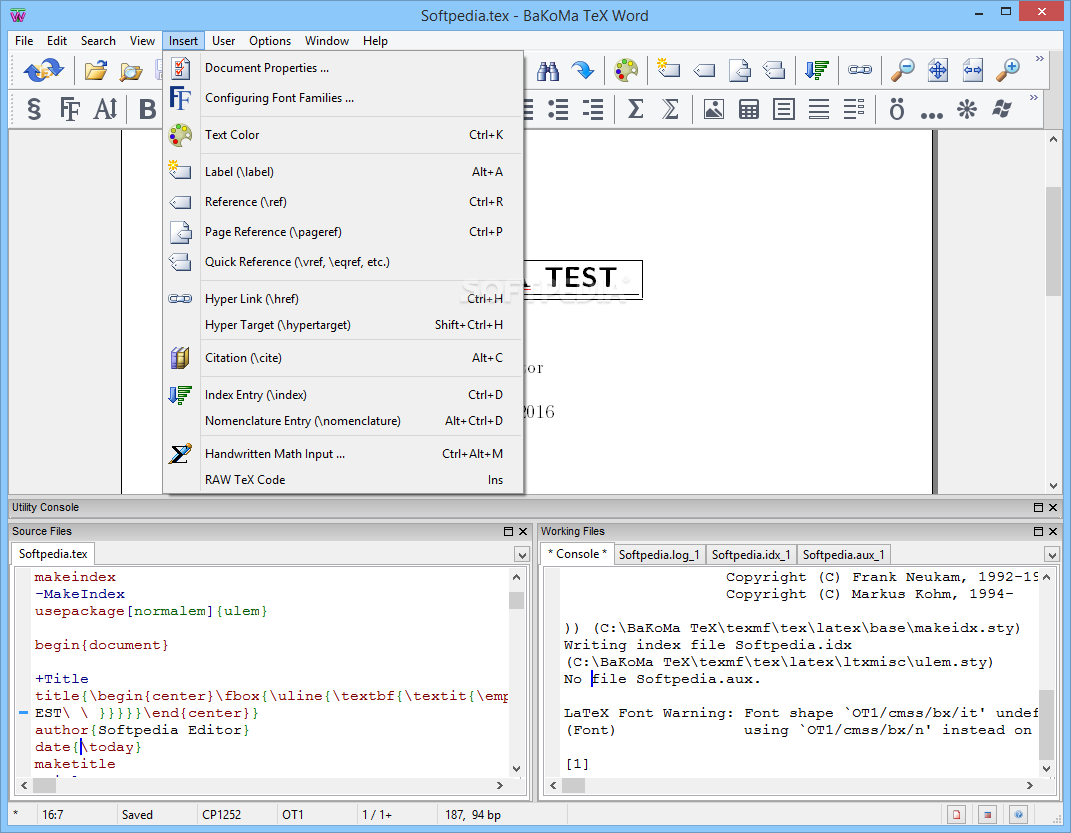
Task: Close the Utility Console panel
Action: click(x=1053, y=507)
